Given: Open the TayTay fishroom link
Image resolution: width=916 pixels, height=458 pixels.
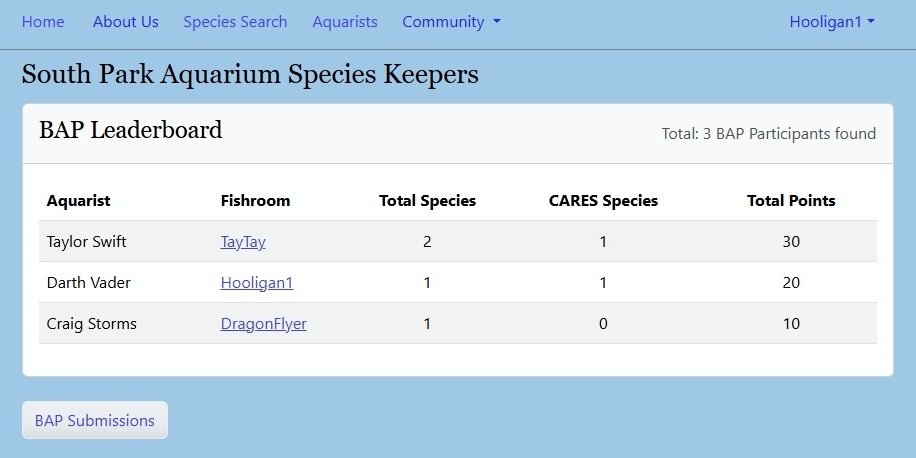Looking at the screenshot, I should pos(243,242).
